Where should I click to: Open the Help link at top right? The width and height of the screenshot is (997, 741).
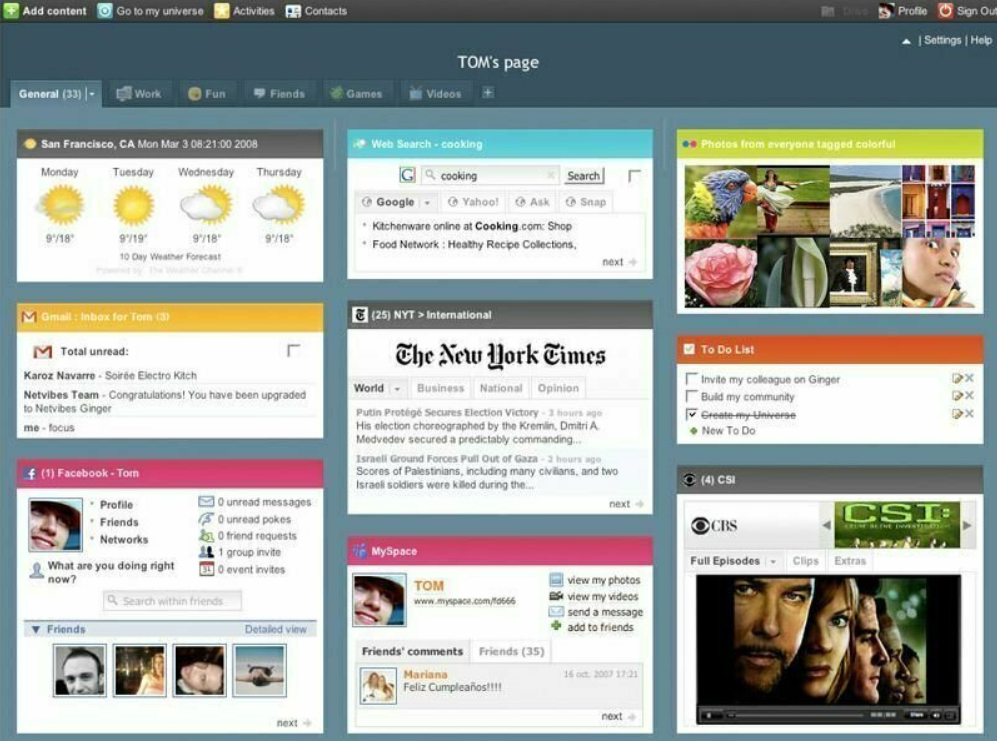pyautogui.click(x=981, y=40)
